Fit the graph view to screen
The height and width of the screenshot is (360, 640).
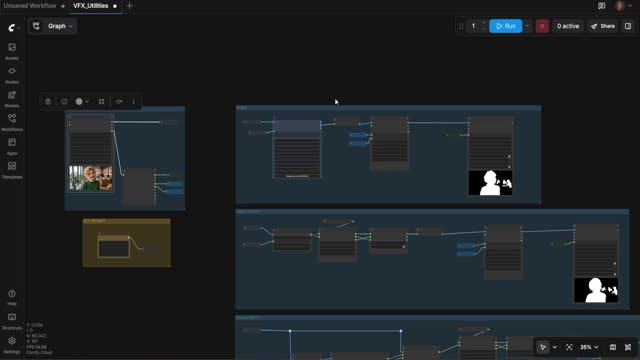pyautogui.click(x=569, y=347)
